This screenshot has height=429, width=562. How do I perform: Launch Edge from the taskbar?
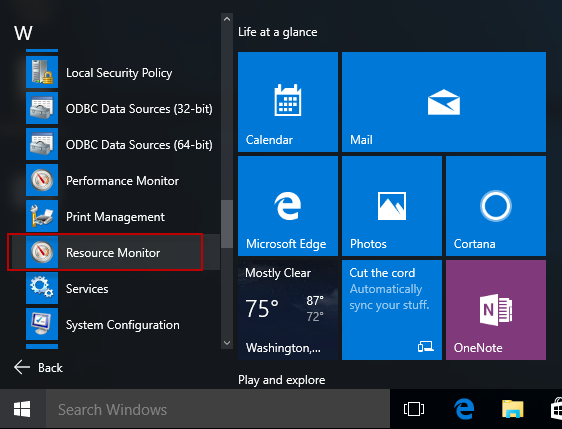point(464,409)
